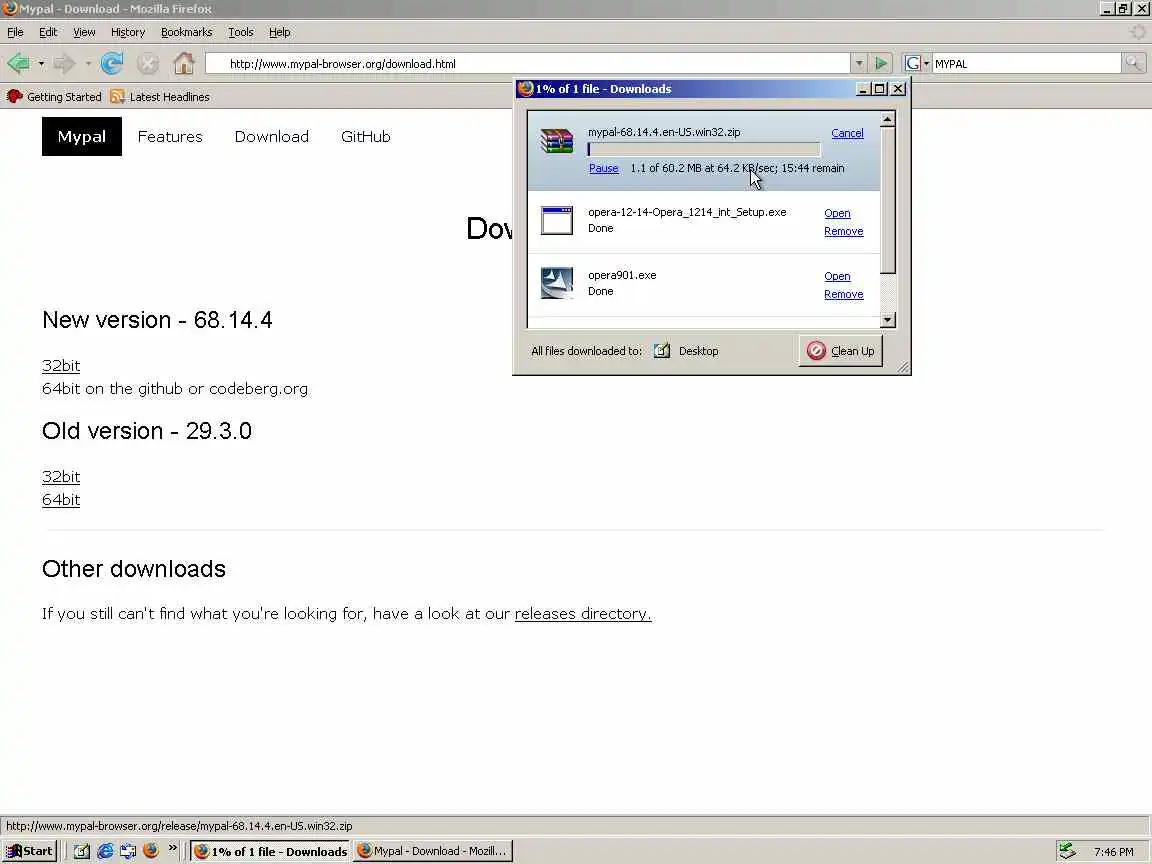Viewport: 1152px width, 864px height.
Task: Expand the URL bar history dropdown
Action: 859,64
